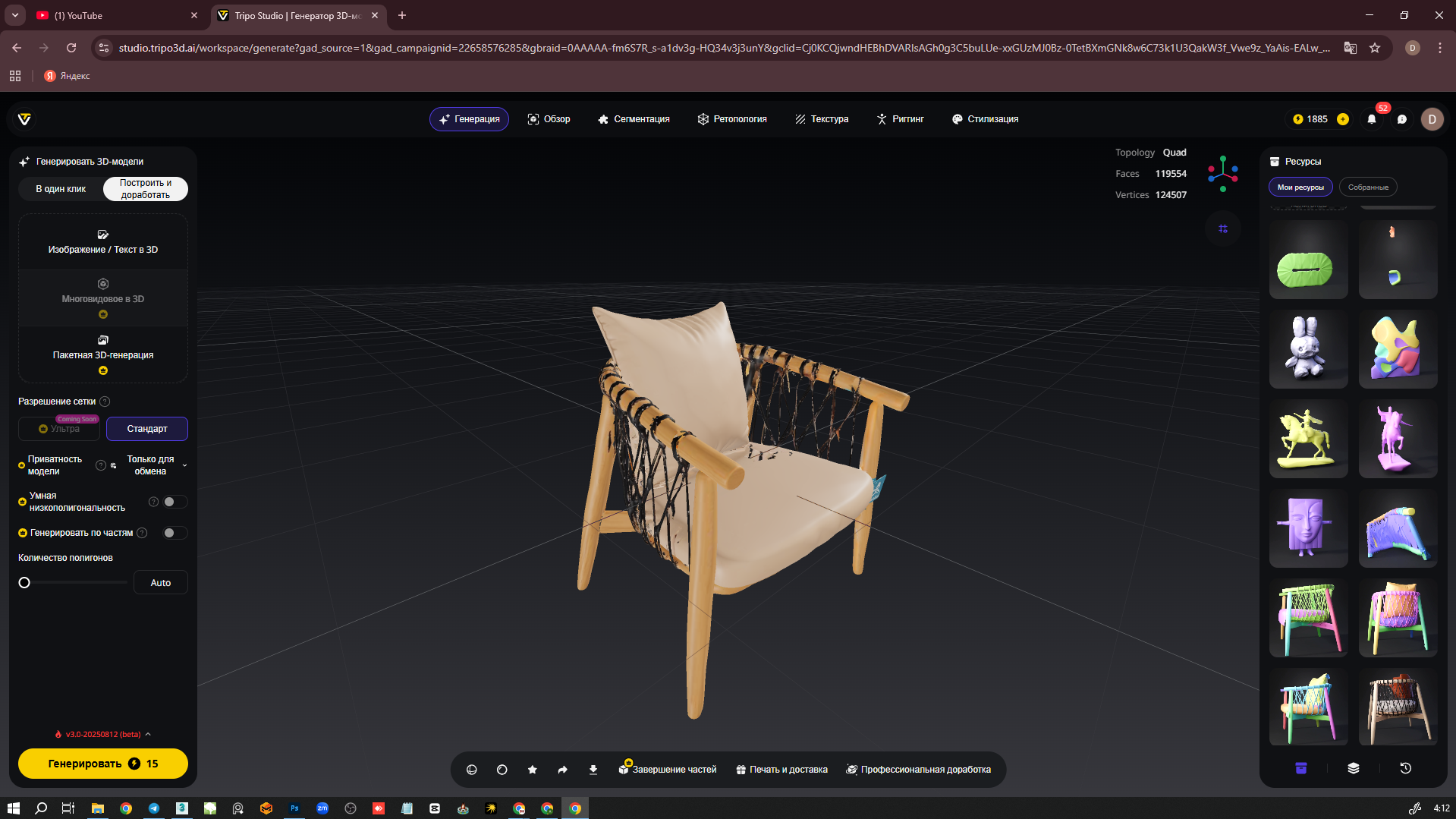
Task: Open the layers stack icon in resources footer
Action: click(x=1354, y=768)
